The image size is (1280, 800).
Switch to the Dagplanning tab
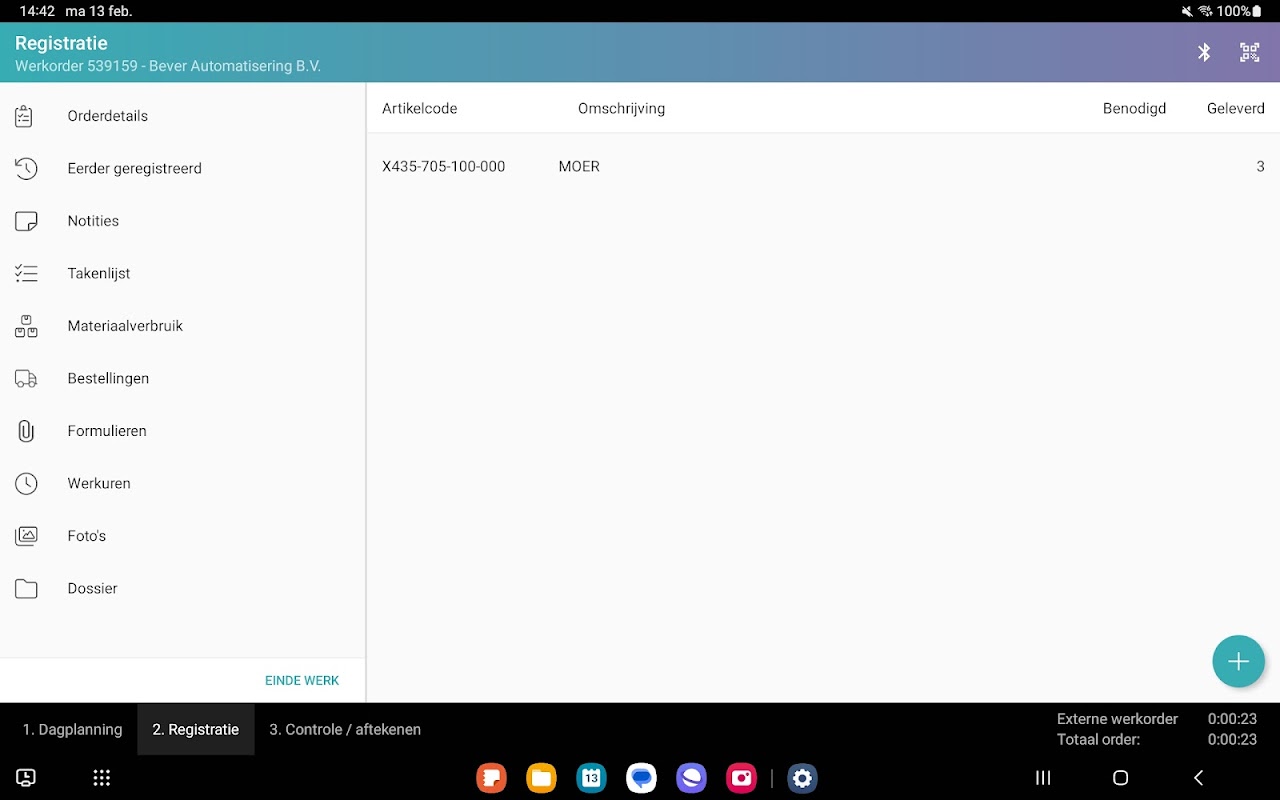(x=71, y=729)
